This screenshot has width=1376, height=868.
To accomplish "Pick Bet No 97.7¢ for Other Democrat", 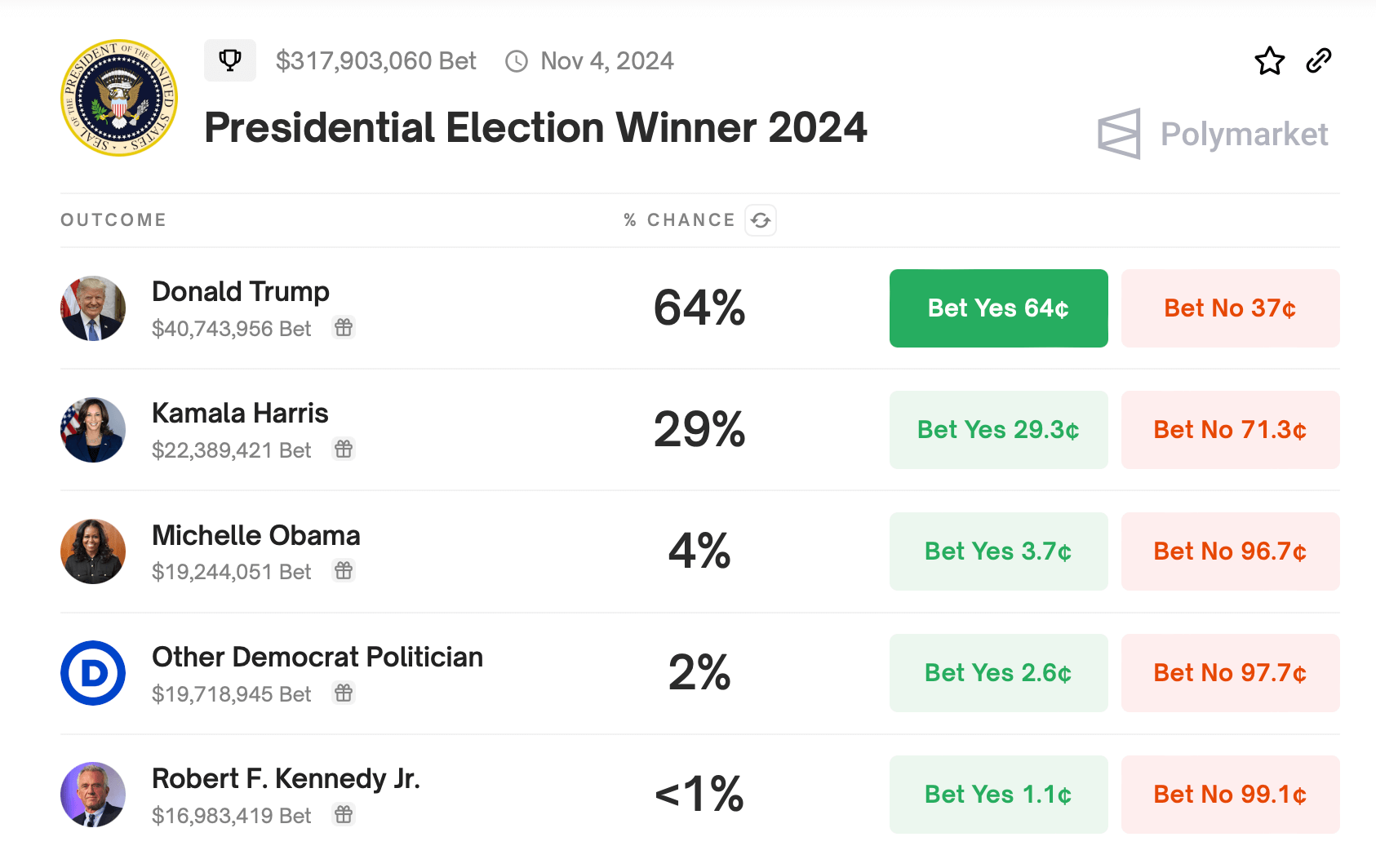I will [1230, 673].
